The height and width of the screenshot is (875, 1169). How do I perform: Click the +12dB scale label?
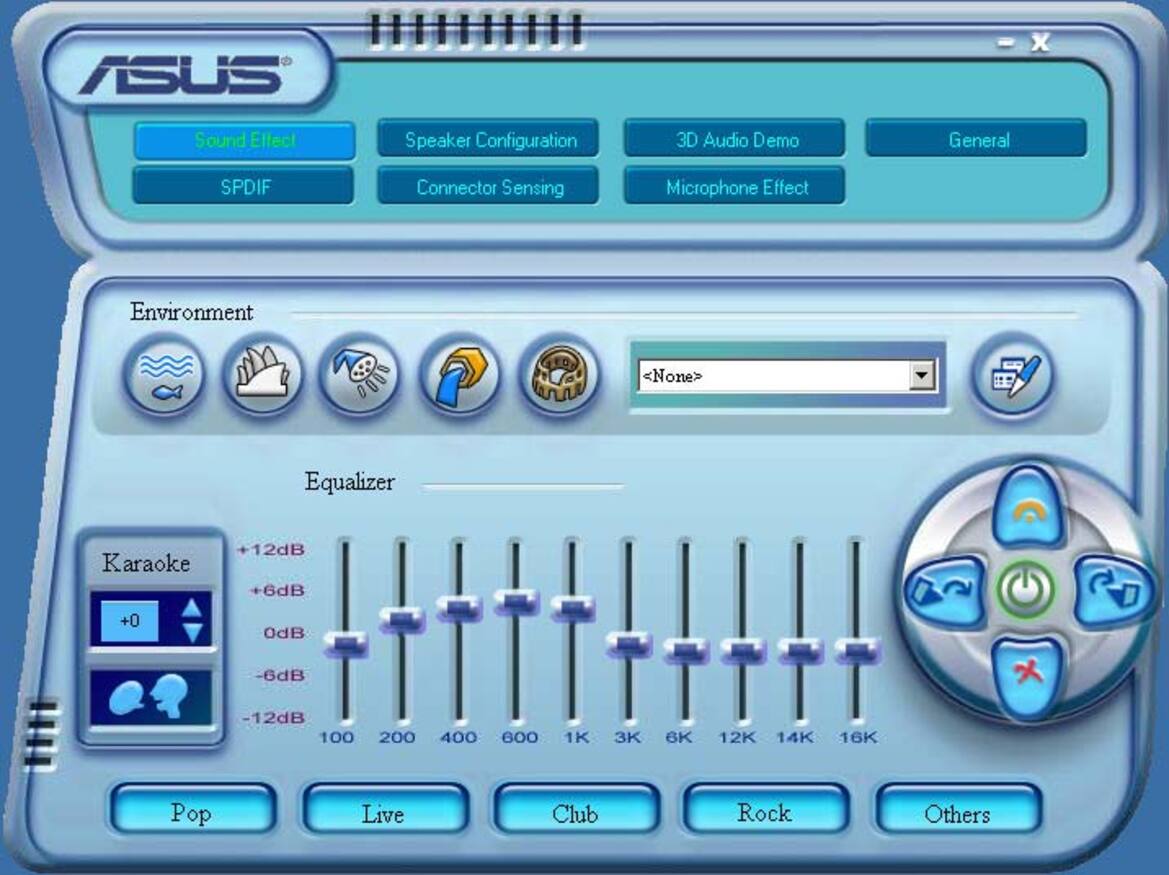(271, 550)
